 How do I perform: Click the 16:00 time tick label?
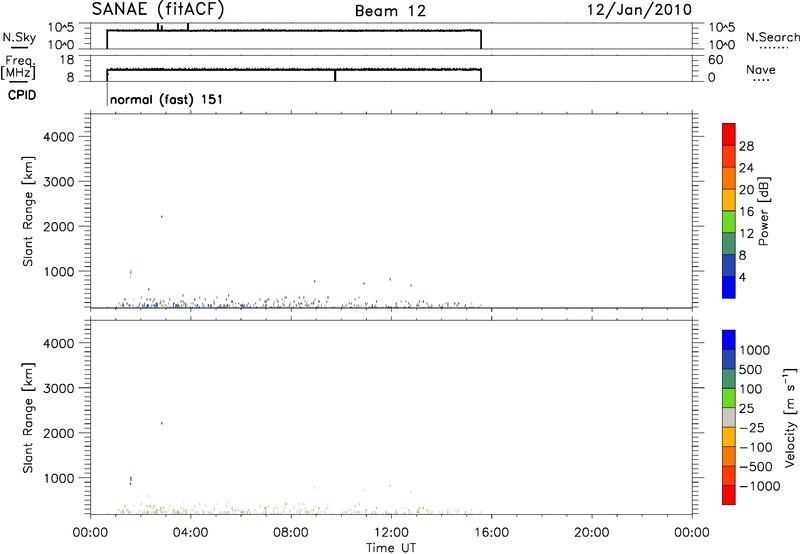[x=491, y=533]
